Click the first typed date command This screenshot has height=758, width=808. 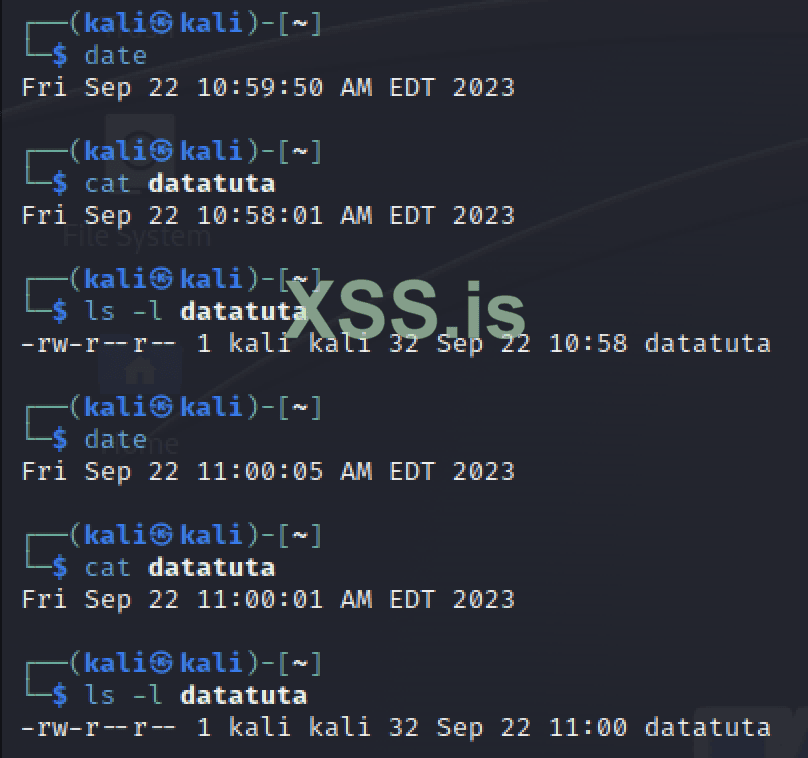point(115,55)
